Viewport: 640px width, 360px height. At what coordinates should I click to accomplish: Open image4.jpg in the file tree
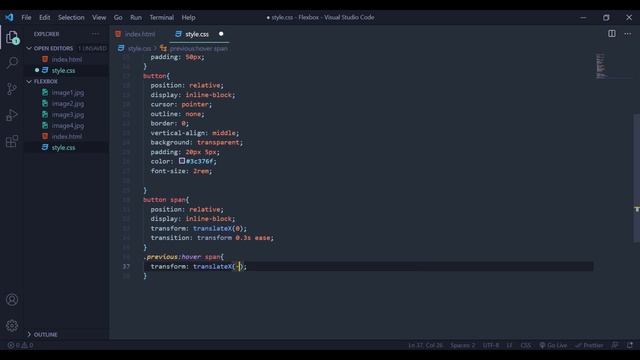click(68, 126)
